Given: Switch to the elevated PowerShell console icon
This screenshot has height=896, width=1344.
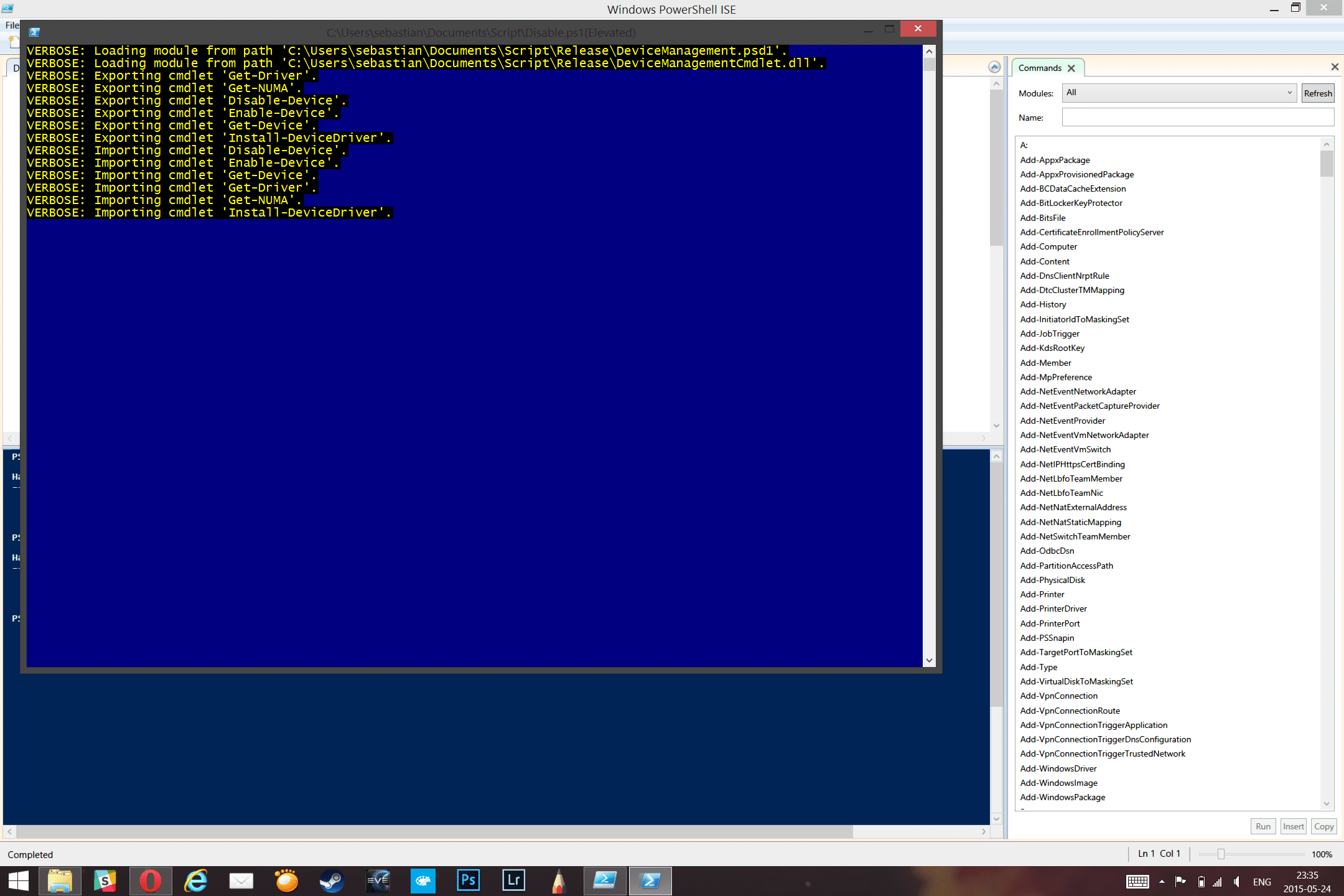Looking at the screenshot, I should 650,881.
